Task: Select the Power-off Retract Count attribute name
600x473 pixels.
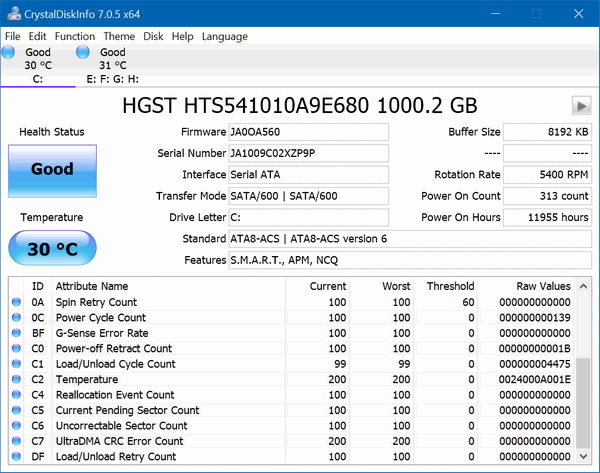Action: point(114,349)
